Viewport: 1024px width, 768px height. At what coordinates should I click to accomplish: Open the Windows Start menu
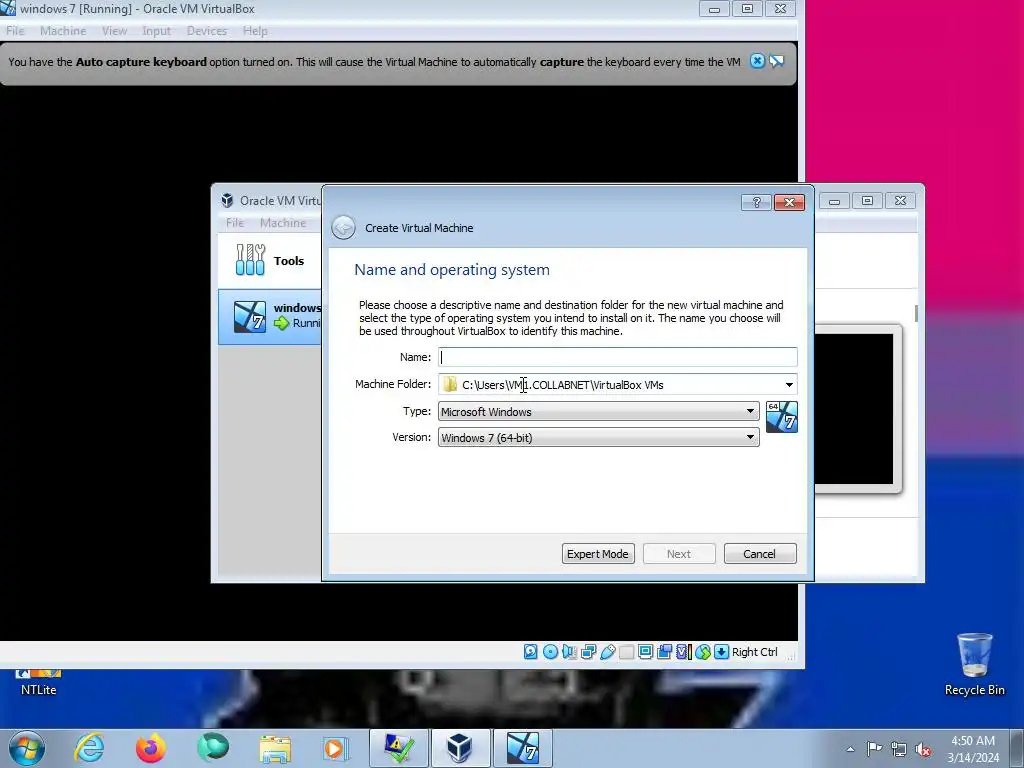click(27, 748)
